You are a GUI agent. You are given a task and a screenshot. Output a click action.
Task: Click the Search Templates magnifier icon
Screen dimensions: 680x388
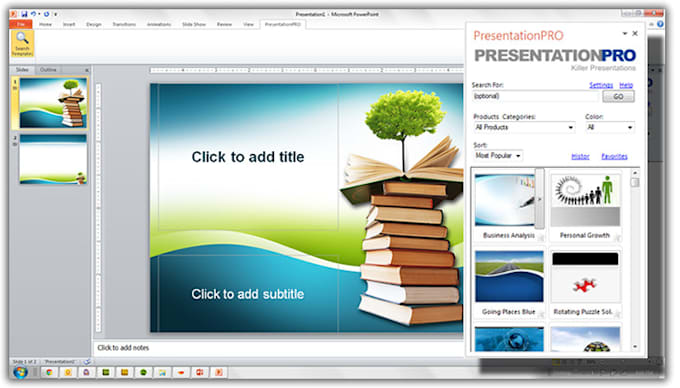[23, 39]
